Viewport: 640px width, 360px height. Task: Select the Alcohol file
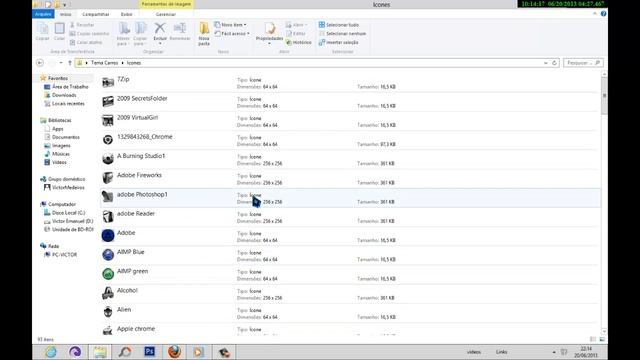(350, 294)
